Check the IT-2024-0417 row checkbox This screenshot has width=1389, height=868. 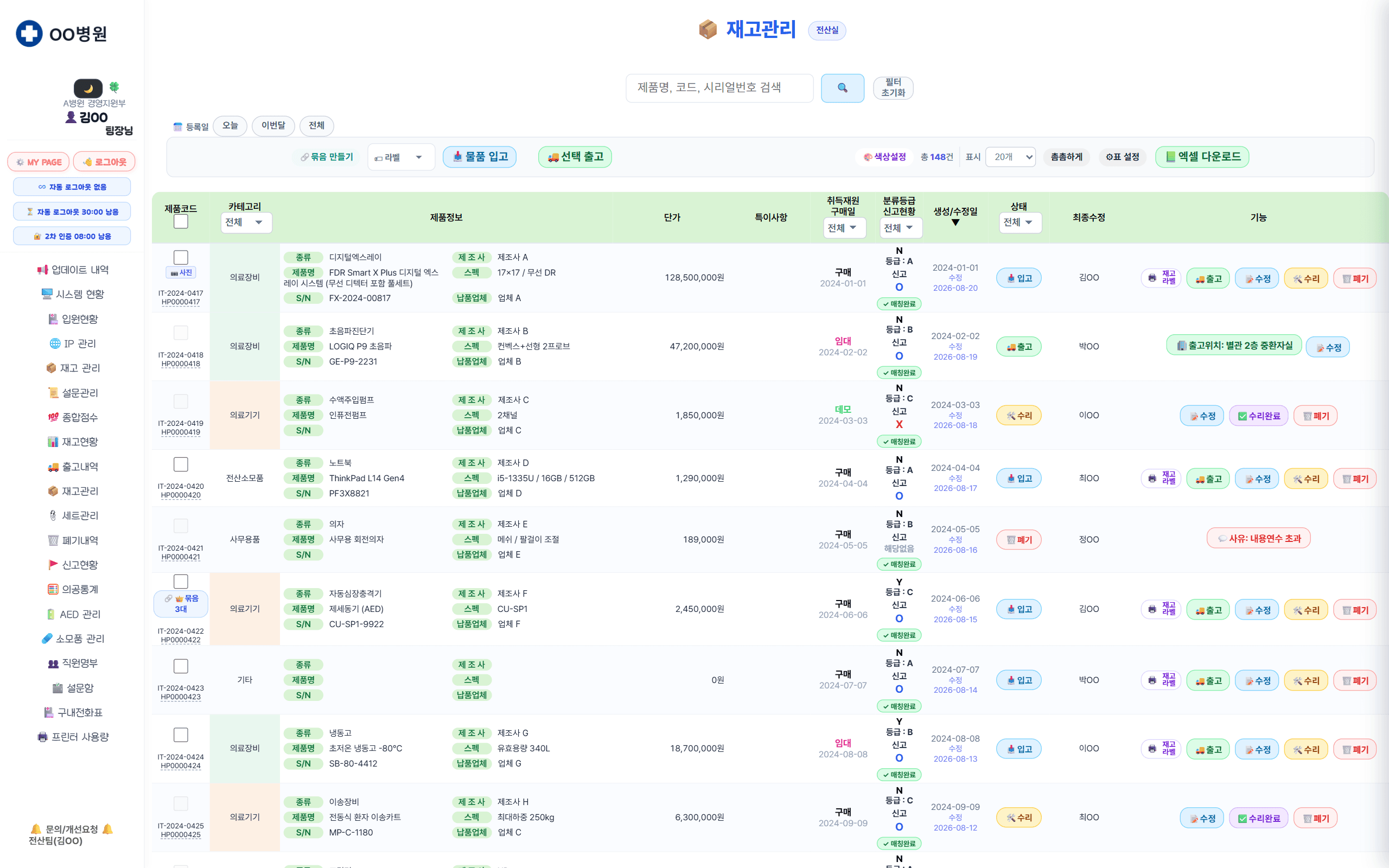(181, 257)
